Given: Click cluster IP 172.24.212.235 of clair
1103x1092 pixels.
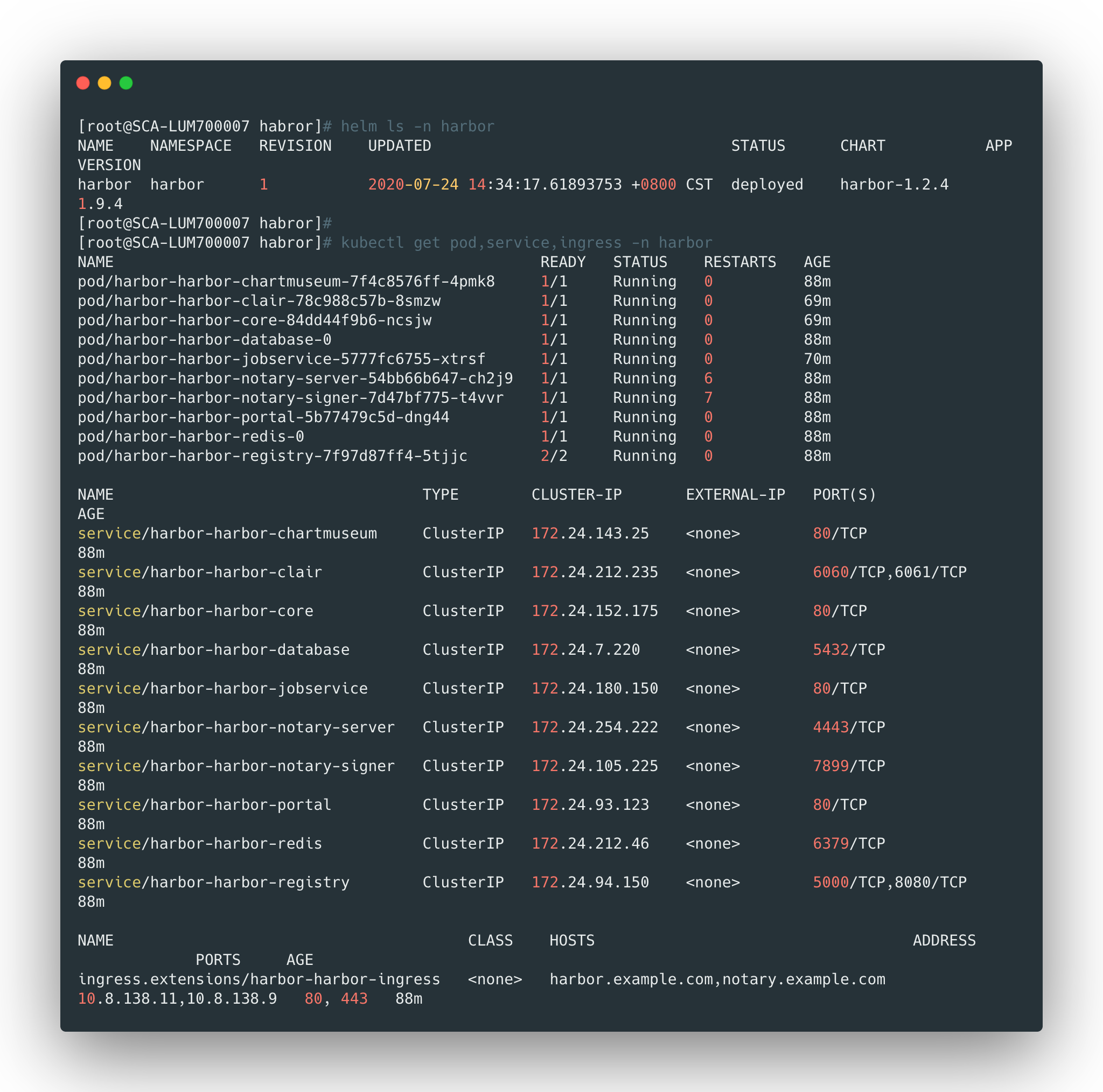Looking at the screenshot, I should pos(595,572).
